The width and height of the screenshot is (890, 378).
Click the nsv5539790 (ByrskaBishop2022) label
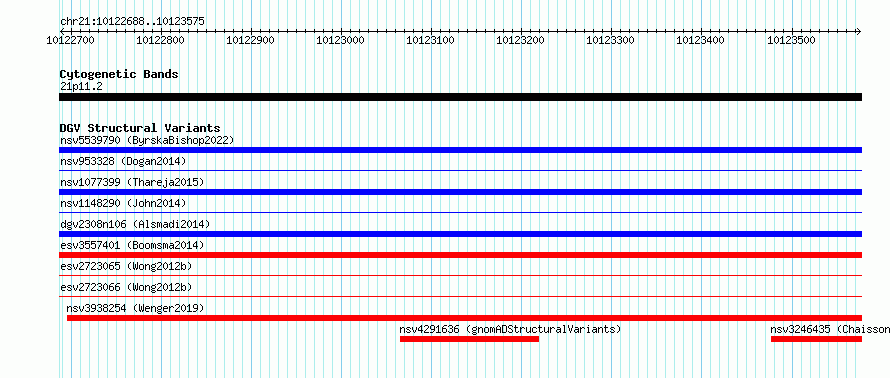(147, 140)
